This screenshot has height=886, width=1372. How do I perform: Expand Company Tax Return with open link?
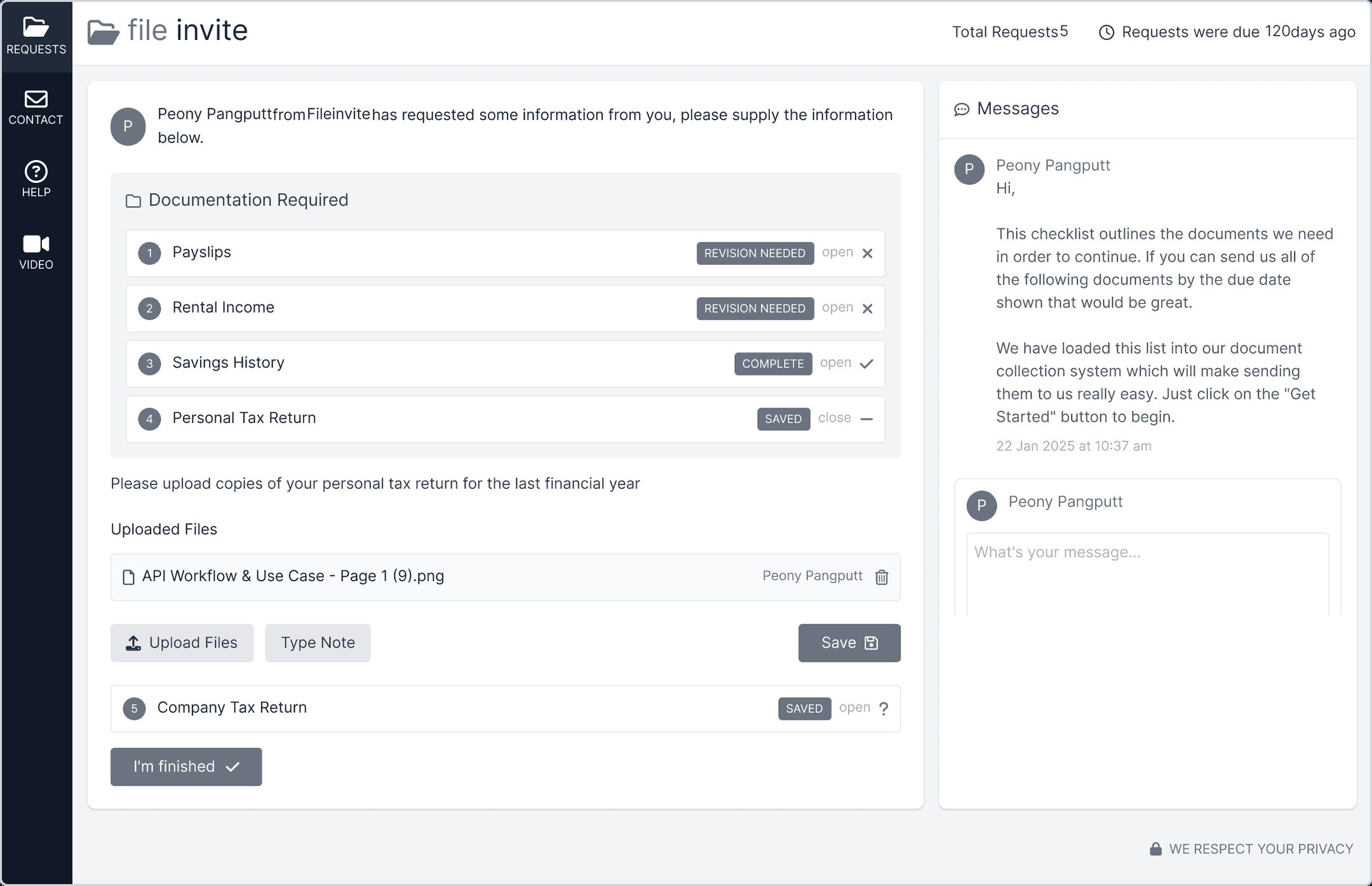854,708
